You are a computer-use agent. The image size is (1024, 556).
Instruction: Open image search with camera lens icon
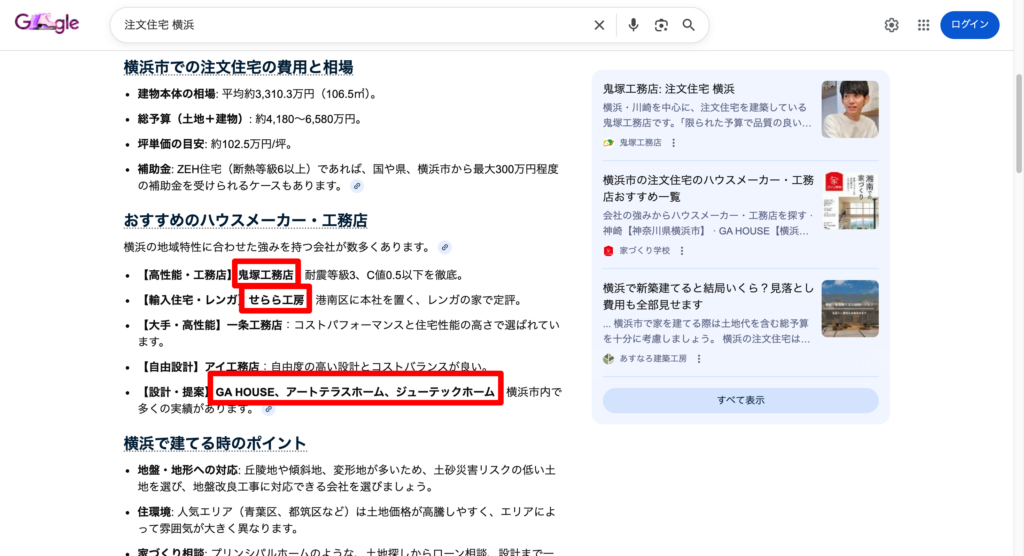point(661,25)
